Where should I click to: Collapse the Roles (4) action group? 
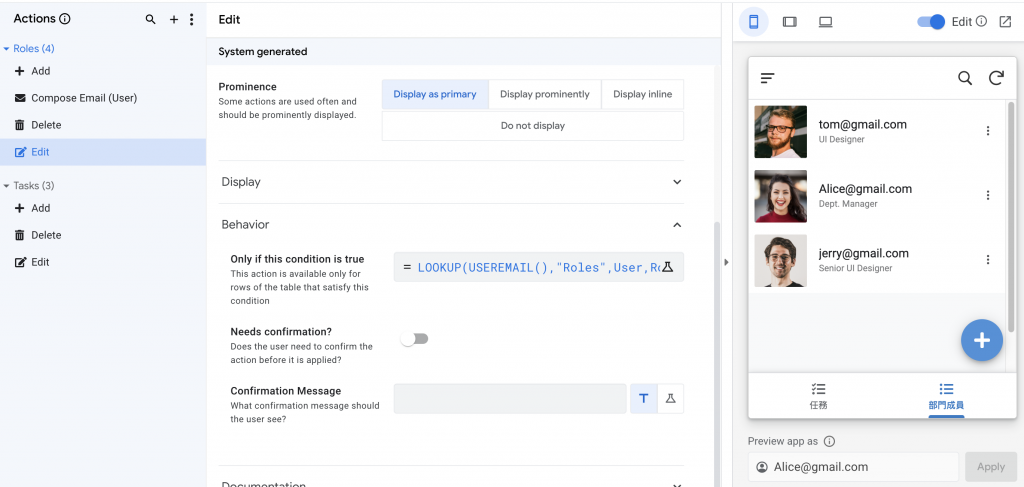[x=7, y=48]
